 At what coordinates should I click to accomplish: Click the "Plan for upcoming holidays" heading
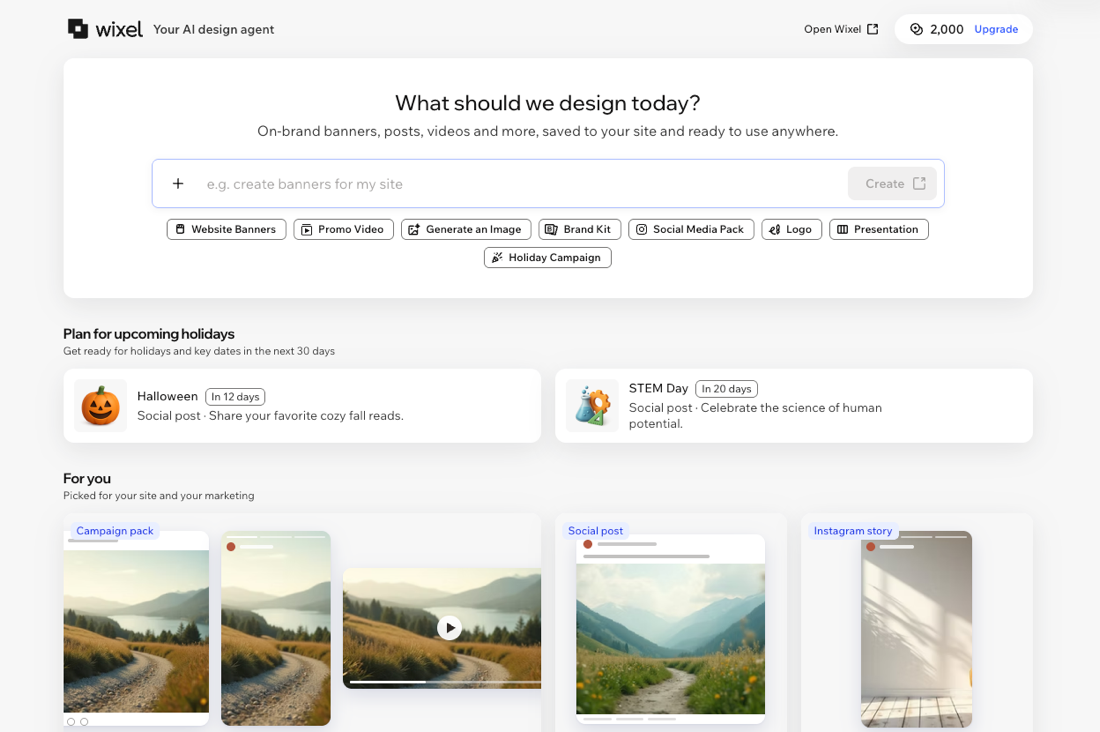click(149, 334)
